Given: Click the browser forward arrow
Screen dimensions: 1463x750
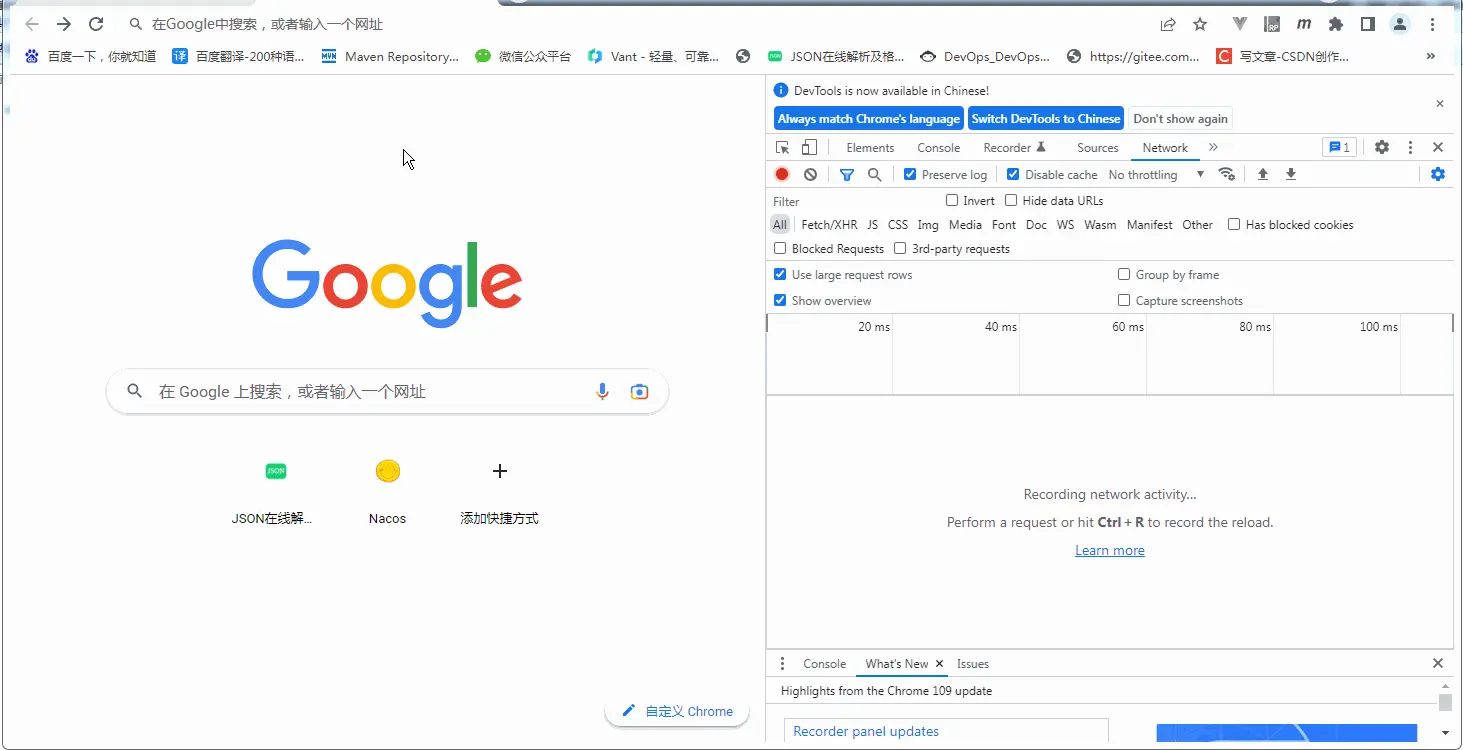Looking at the screenshot, I should point(64,24).
